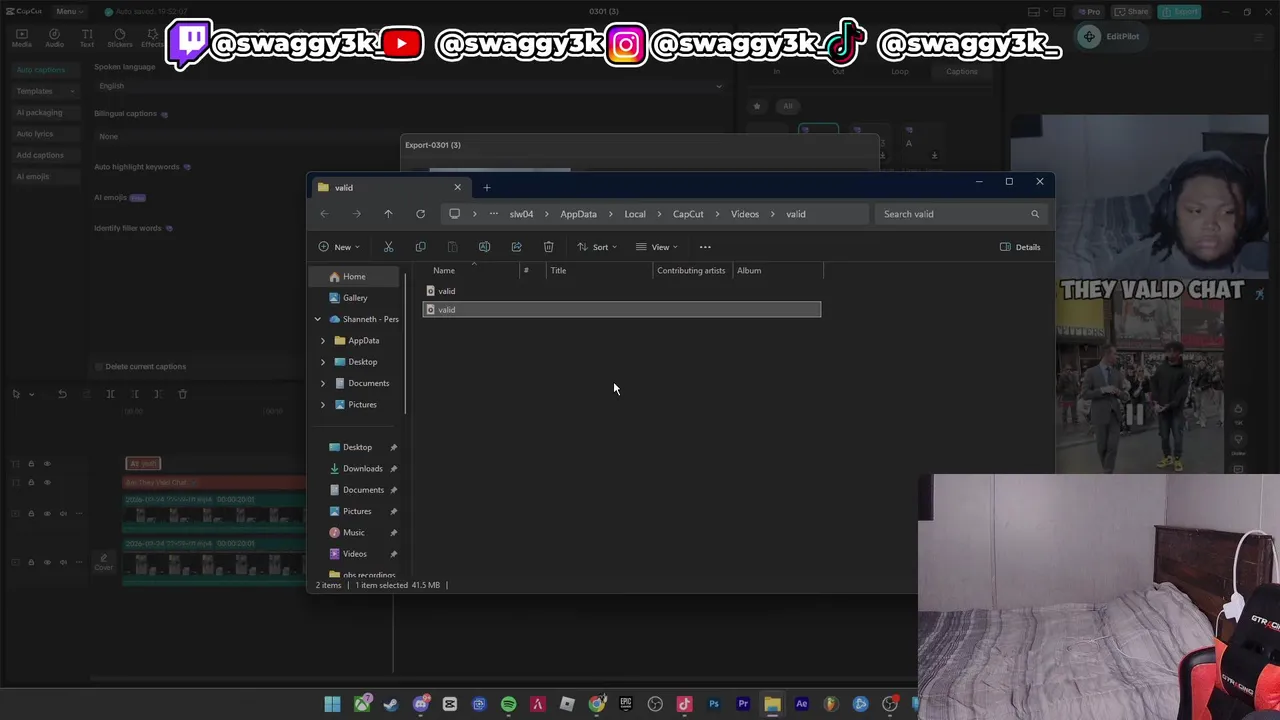The width and height of the screenshot is (1280, 720).
Task: Open After Effects from the taskbar
Action: (x=801, y=704)
